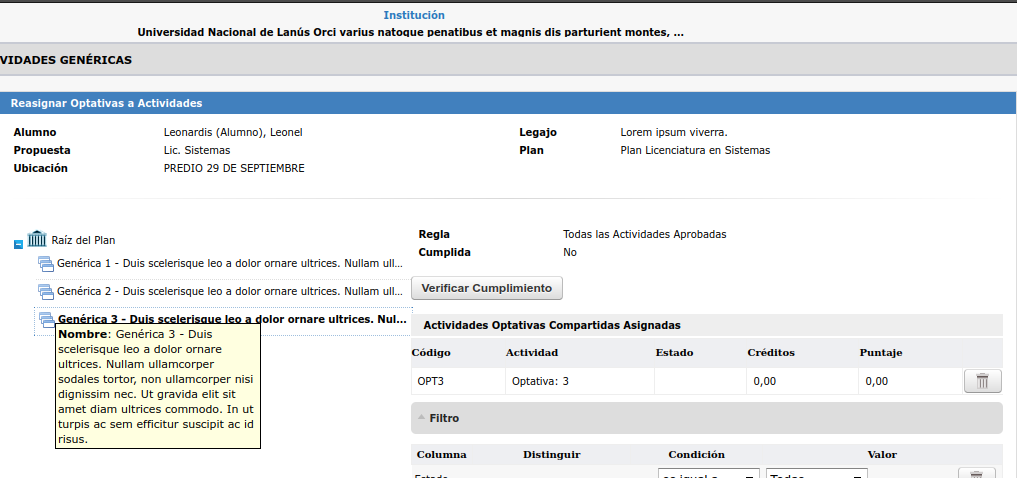Viewport: 1017px width, 478px height.
Task: Select the Genérica 1 tree item
Action: [x=230, y=264]
